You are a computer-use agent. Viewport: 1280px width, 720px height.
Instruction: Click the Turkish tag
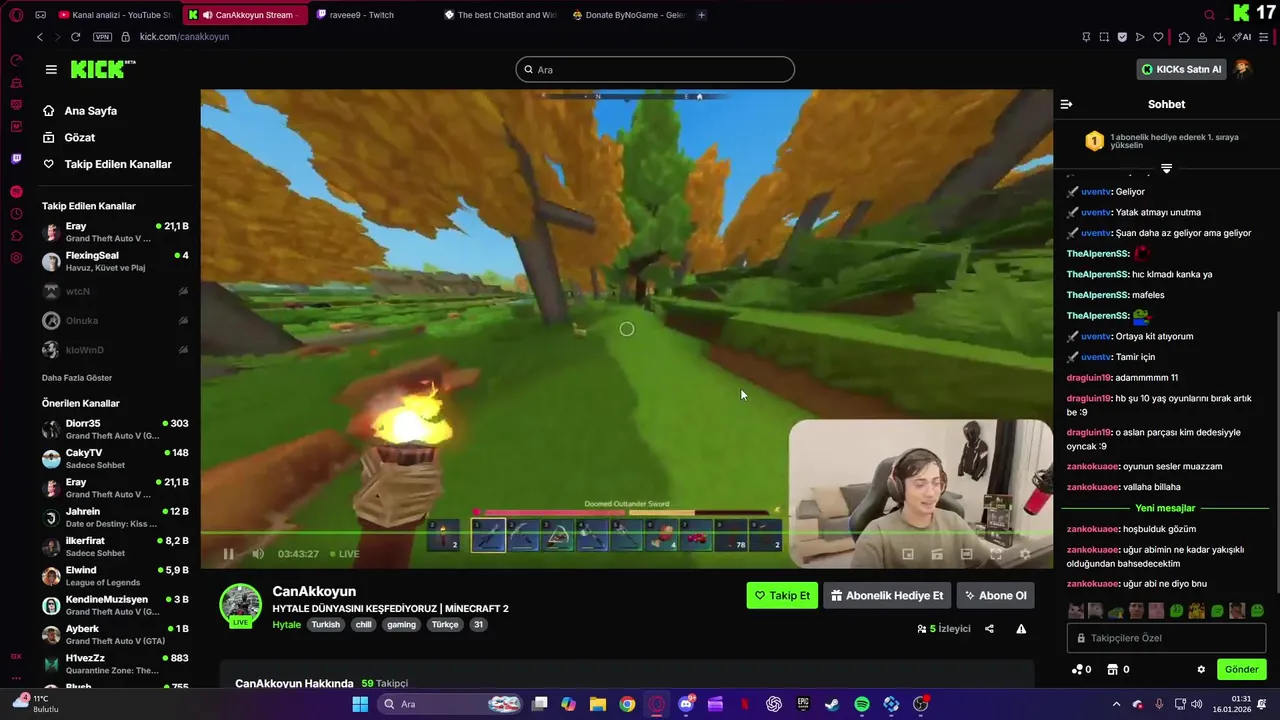[325, 624]
